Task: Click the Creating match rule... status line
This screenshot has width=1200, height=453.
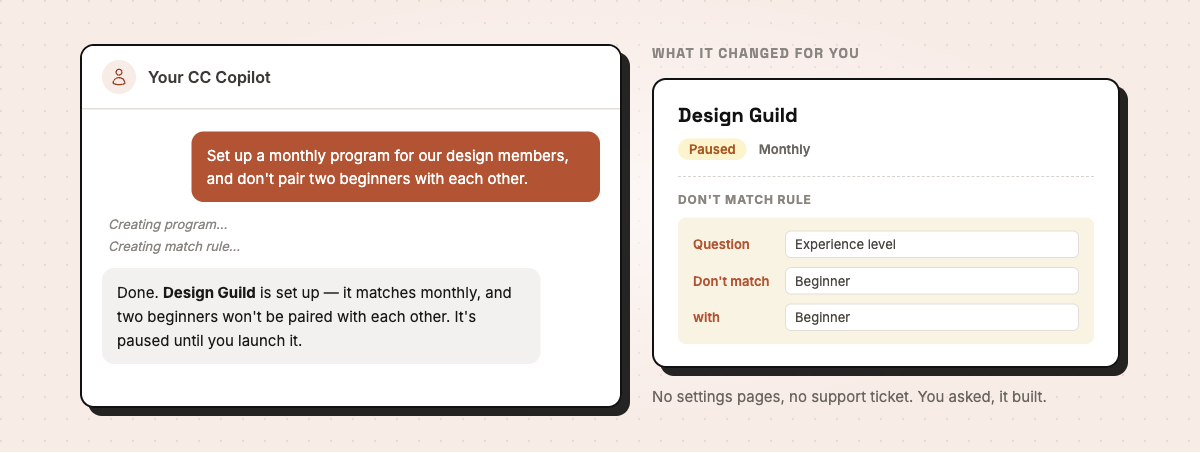Action: click(174, 246)
